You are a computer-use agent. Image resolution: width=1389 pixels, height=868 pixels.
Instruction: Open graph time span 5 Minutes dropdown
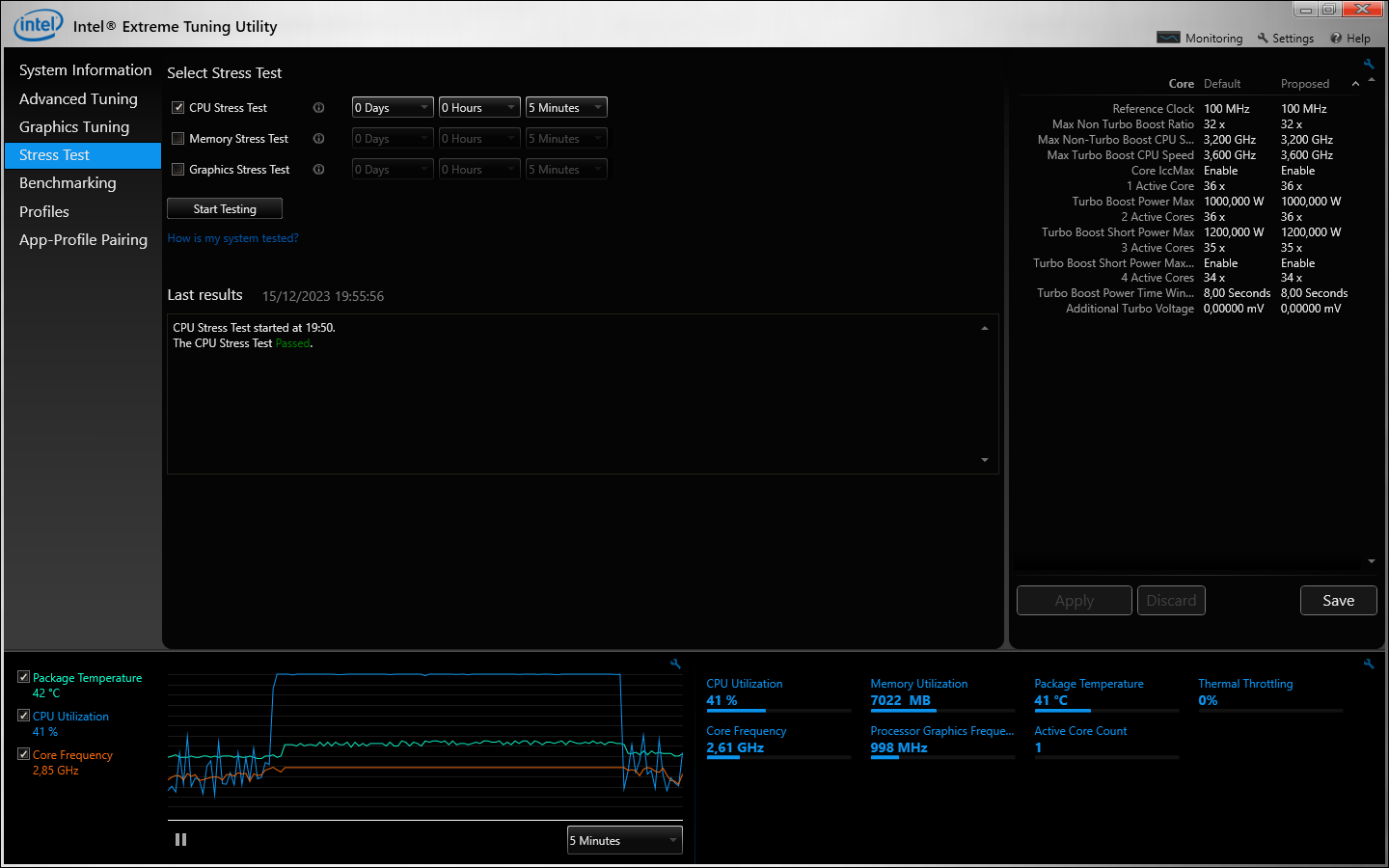tap(624, 840)
